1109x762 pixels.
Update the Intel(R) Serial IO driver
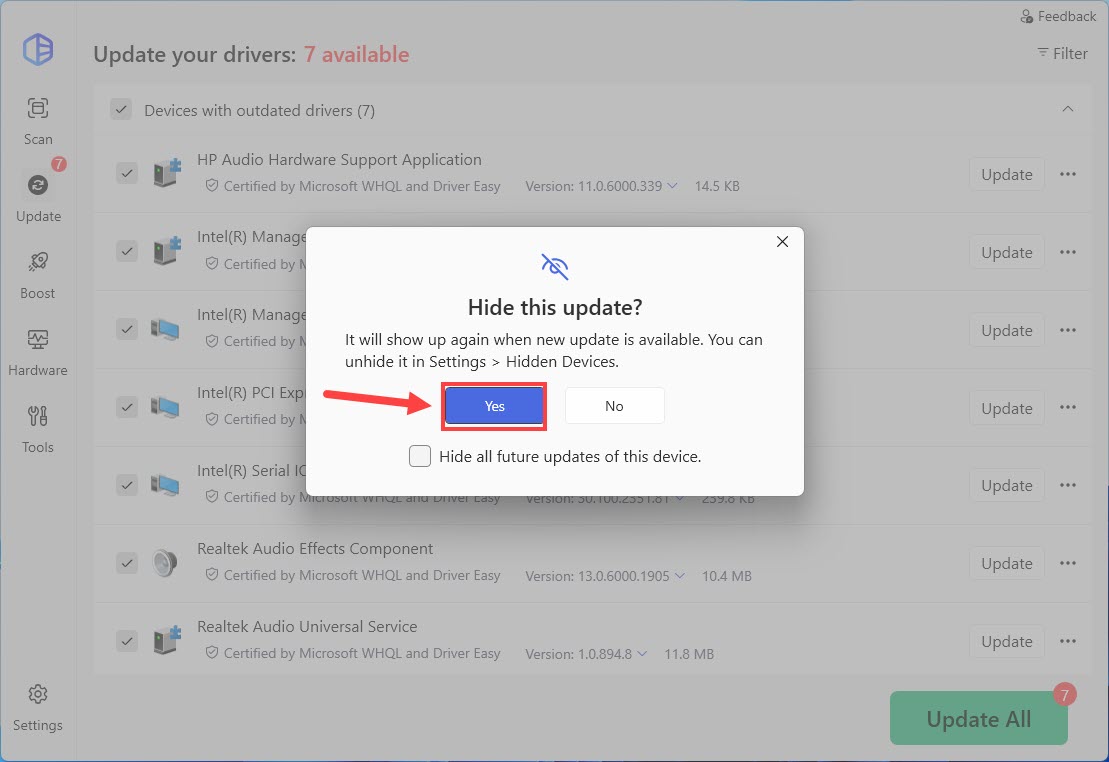[1006, 486]
